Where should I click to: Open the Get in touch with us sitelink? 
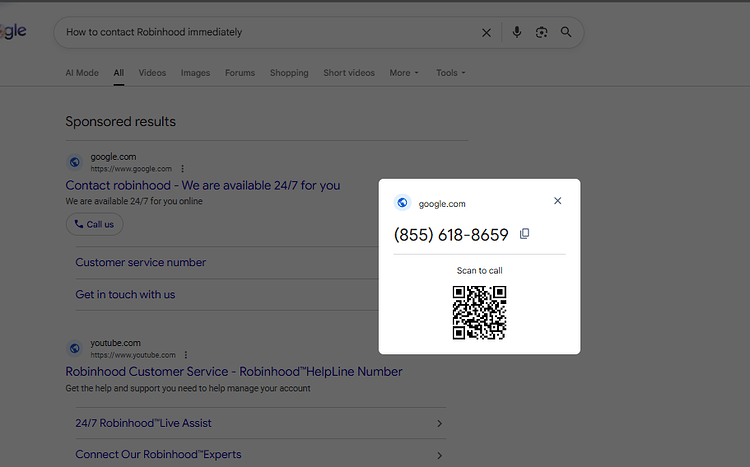[x=125, y=294]
